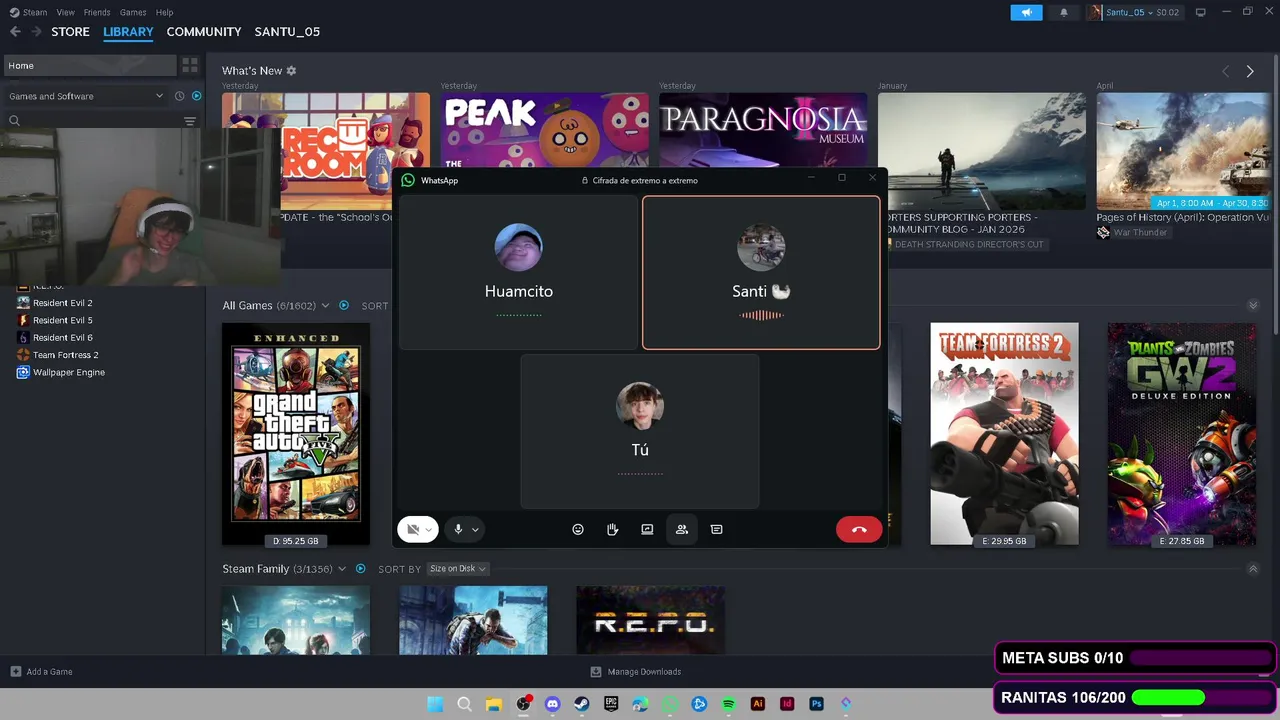
Task: Toggle All Games ready-to-play filter
Action: (x=344, y=305)
